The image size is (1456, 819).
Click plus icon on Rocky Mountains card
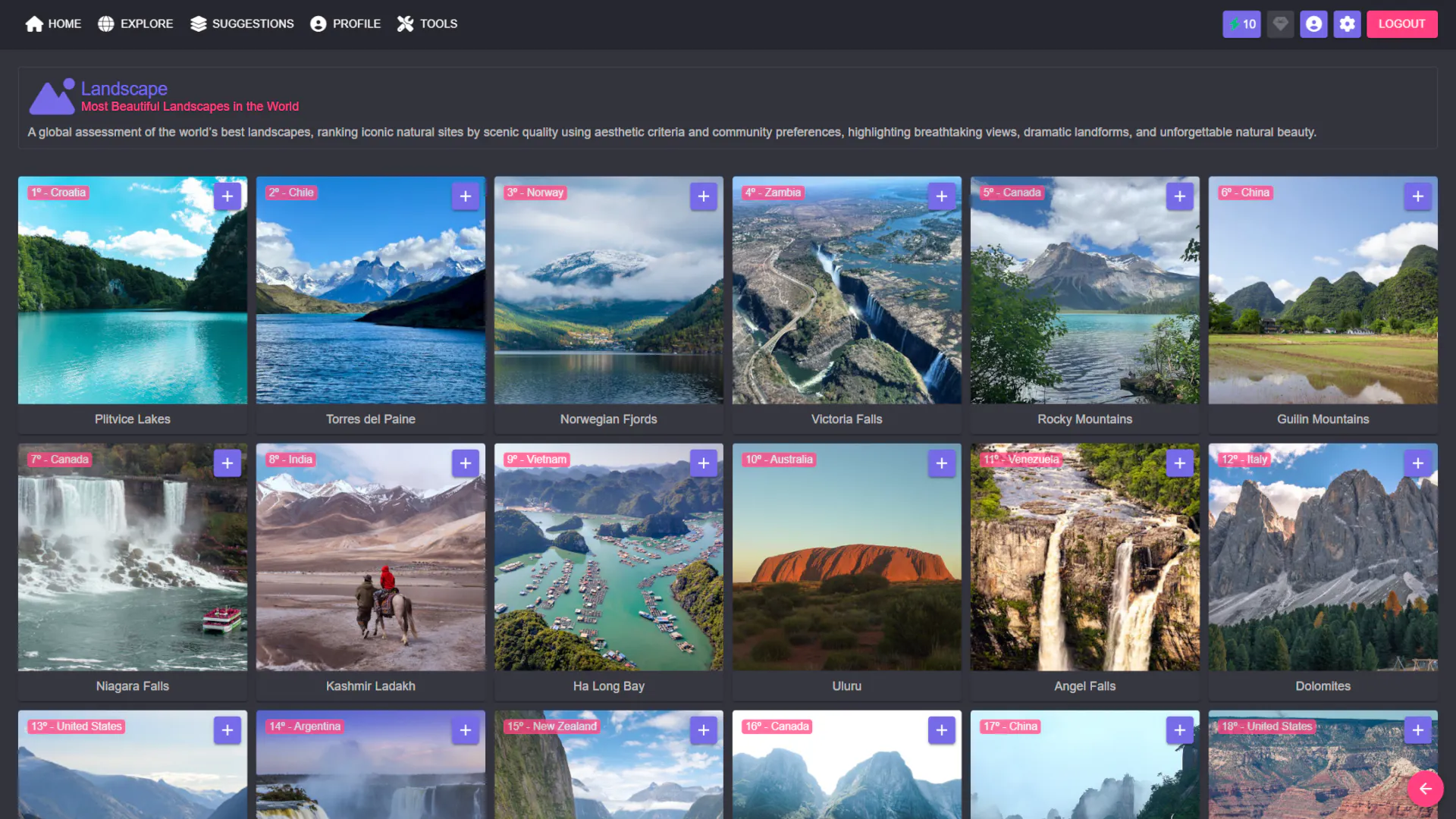[x=1180, y=196]
